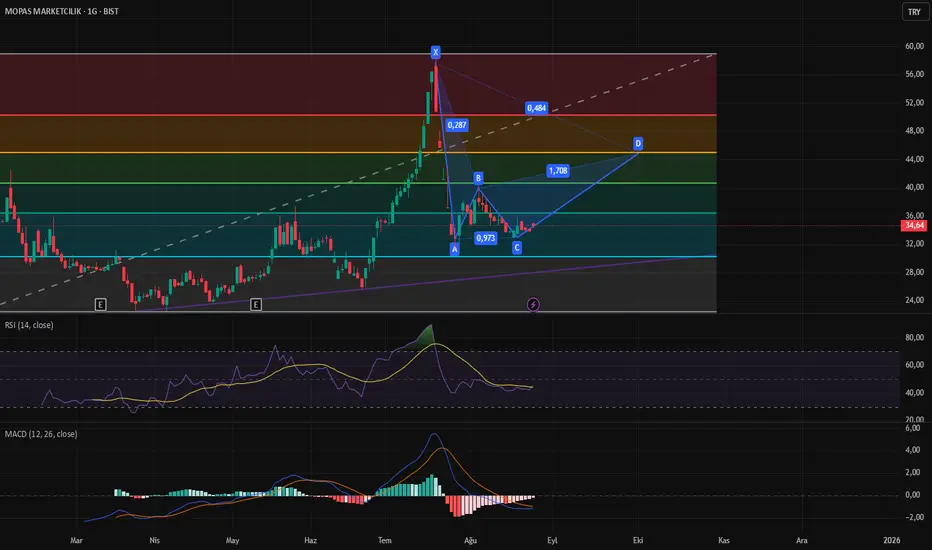932x550 pixels.
Task: Click the 0,973 ratio label
Action: (486, 238)
